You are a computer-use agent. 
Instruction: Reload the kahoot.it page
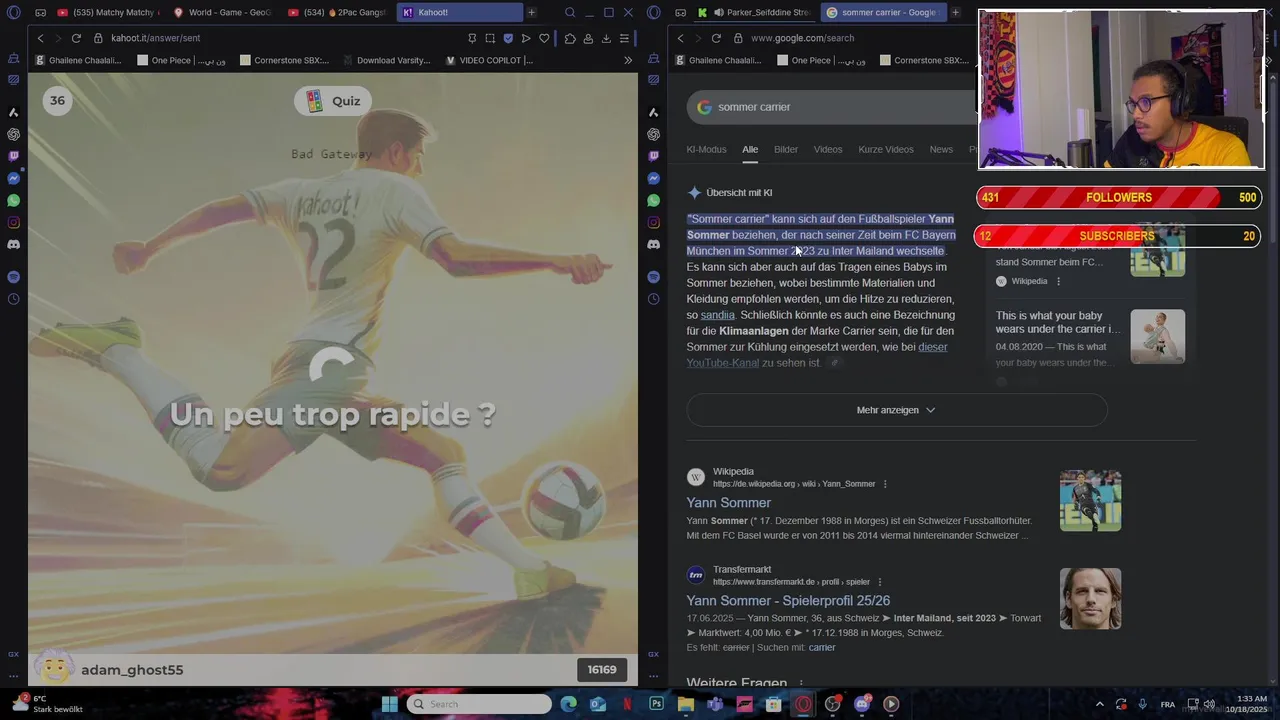[76, 38]
